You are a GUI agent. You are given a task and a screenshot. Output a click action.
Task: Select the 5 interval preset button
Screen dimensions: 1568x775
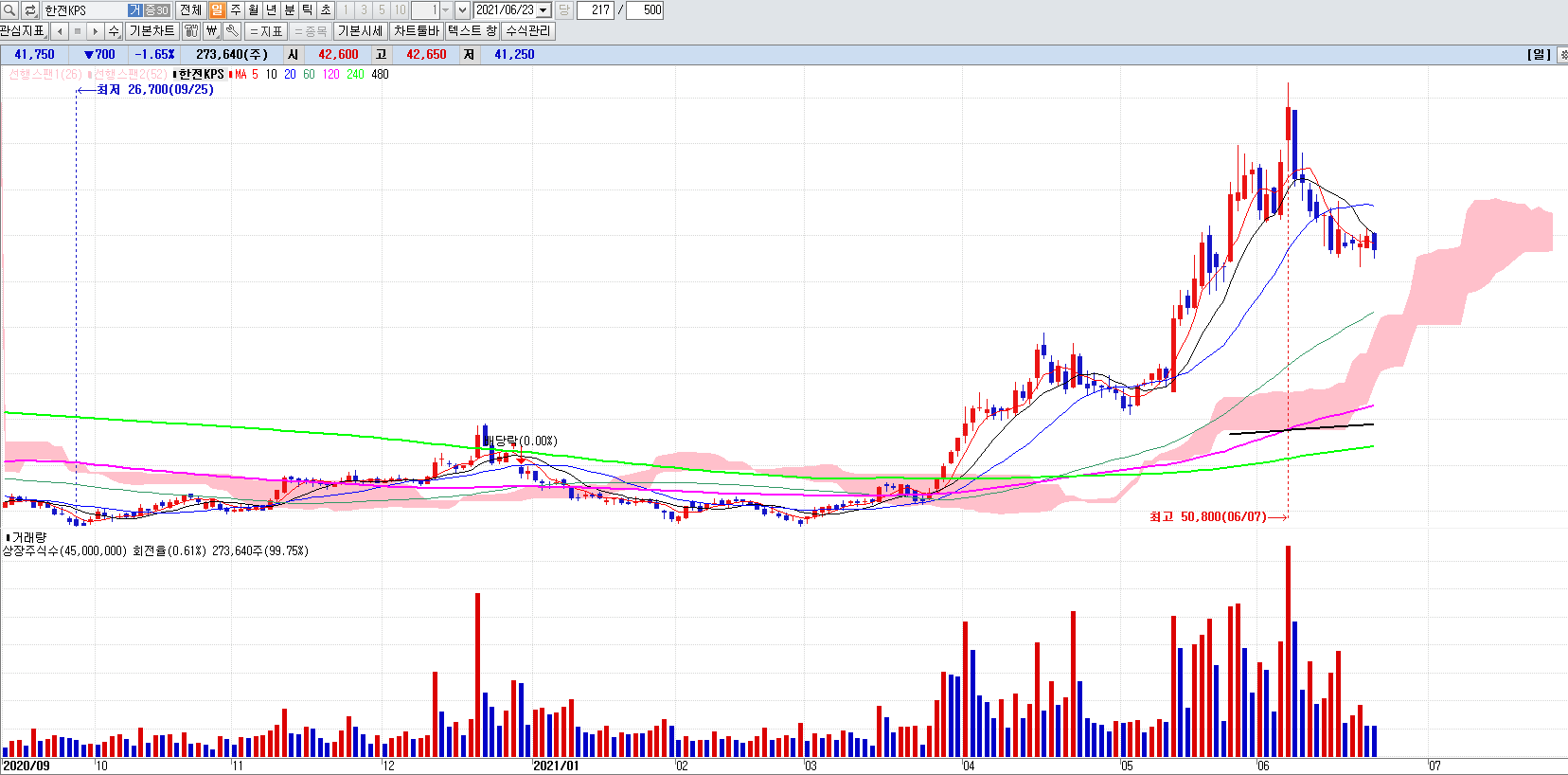coord(382,10)
